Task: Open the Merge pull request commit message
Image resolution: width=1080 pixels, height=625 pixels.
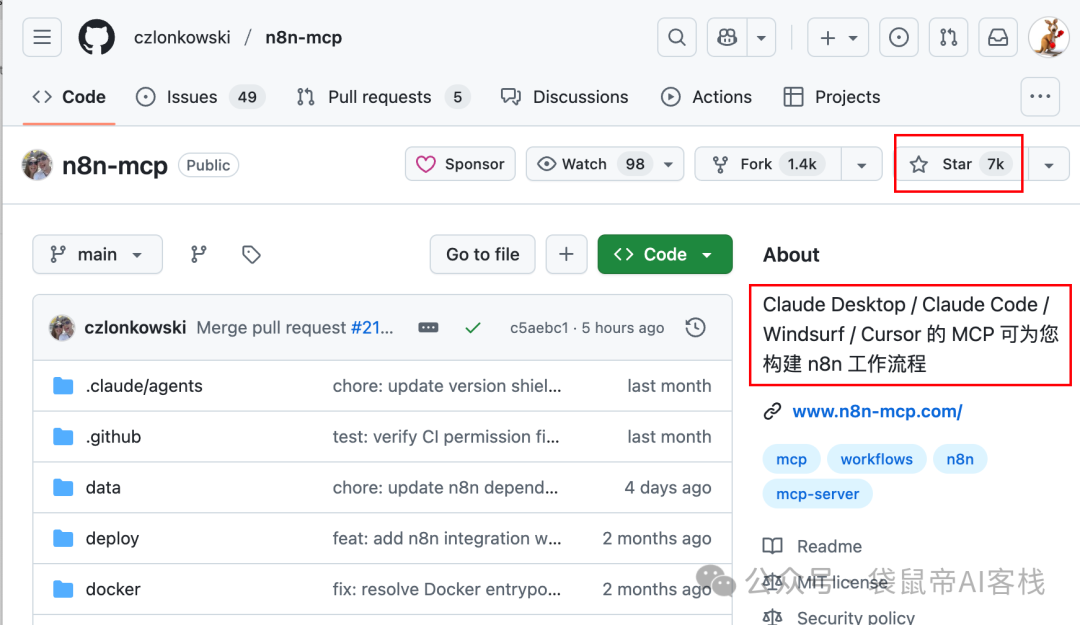Action: 295,327
